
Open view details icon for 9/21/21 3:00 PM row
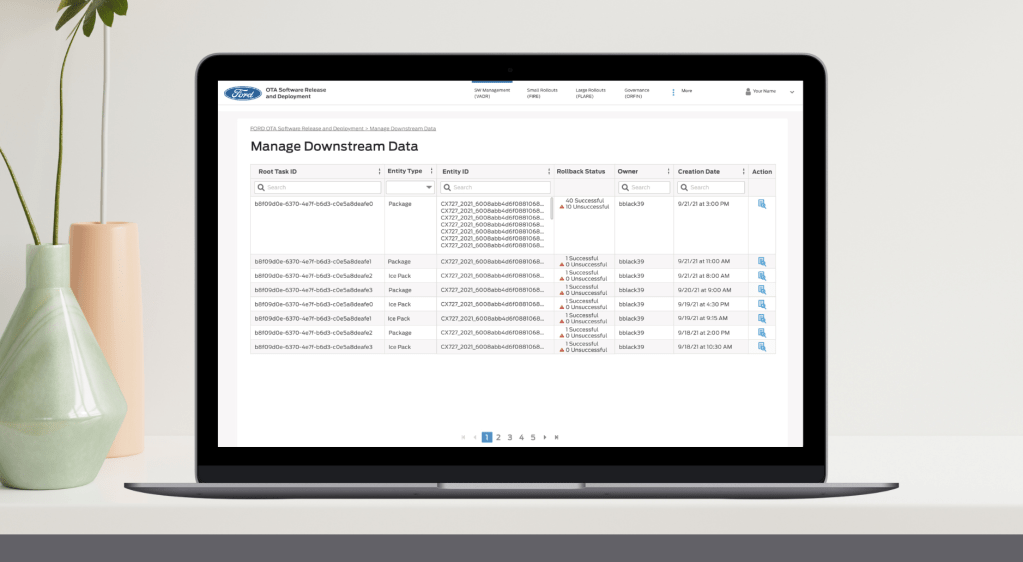pyautogui.click(x=761, y=204)
